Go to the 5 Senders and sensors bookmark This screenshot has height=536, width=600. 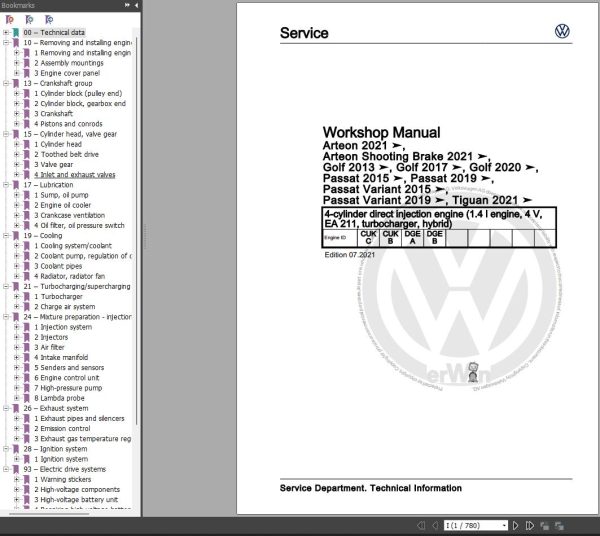click(69, 368)
